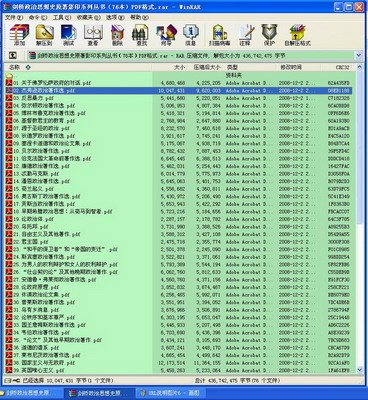Select the file row numbered 21
The width and height of the screenshot is (368, 400).
pyautogui.click(x=178, y=234)
